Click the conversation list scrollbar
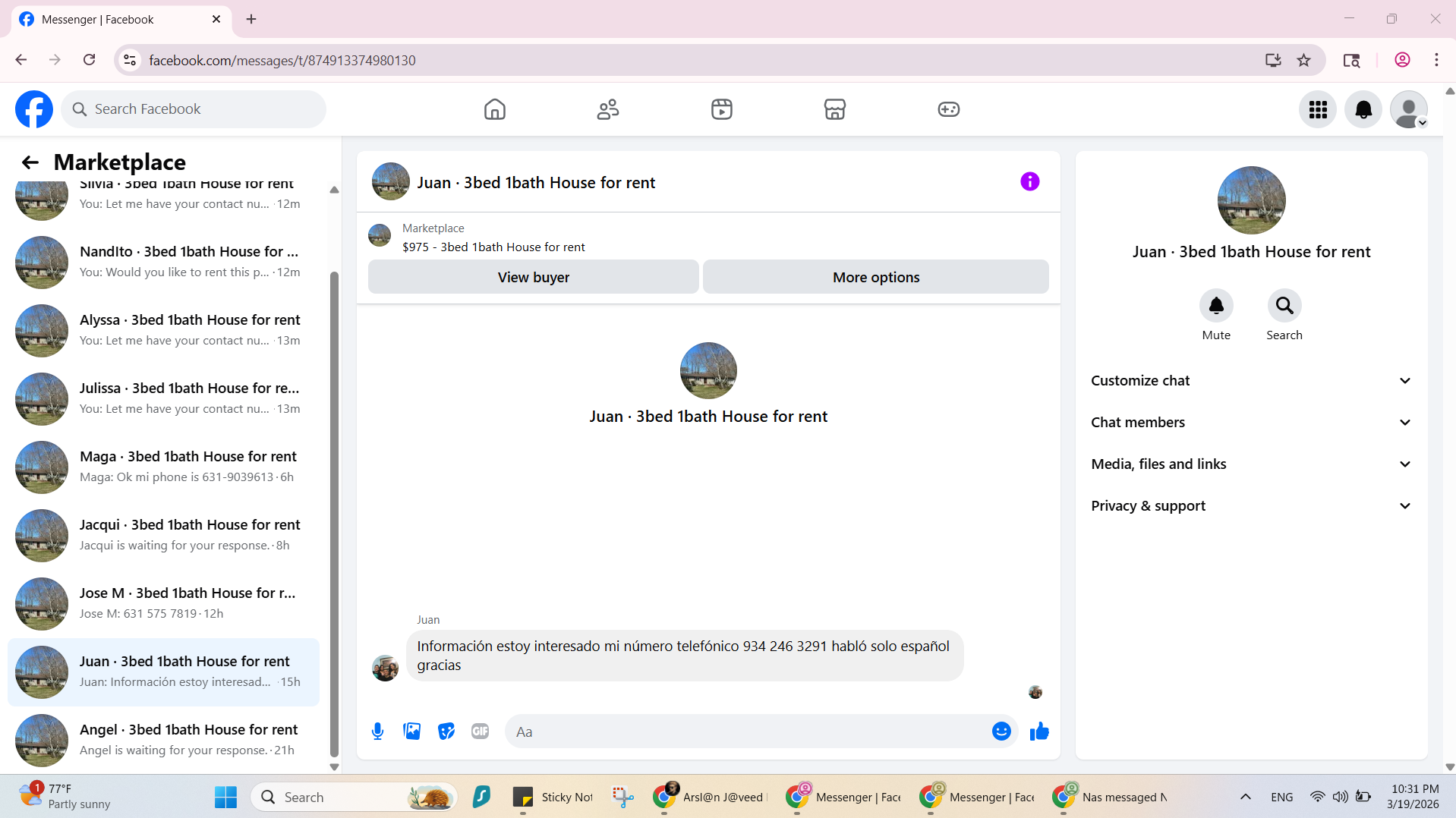Screen dimensions: 1456x818 (334, 514)
